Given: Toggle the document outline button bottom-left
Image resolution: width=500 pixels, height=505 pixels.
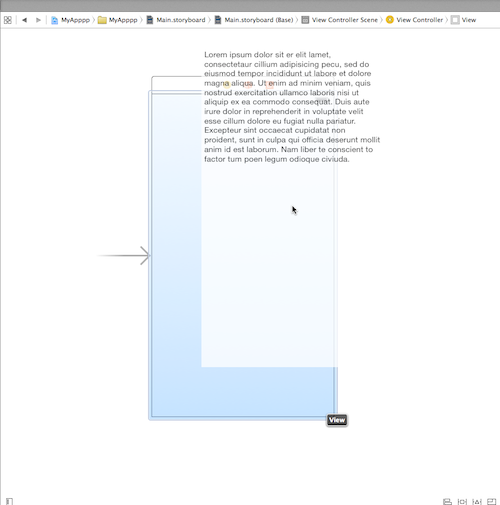Looking at the screenshot, I should [x=9, y=501].
